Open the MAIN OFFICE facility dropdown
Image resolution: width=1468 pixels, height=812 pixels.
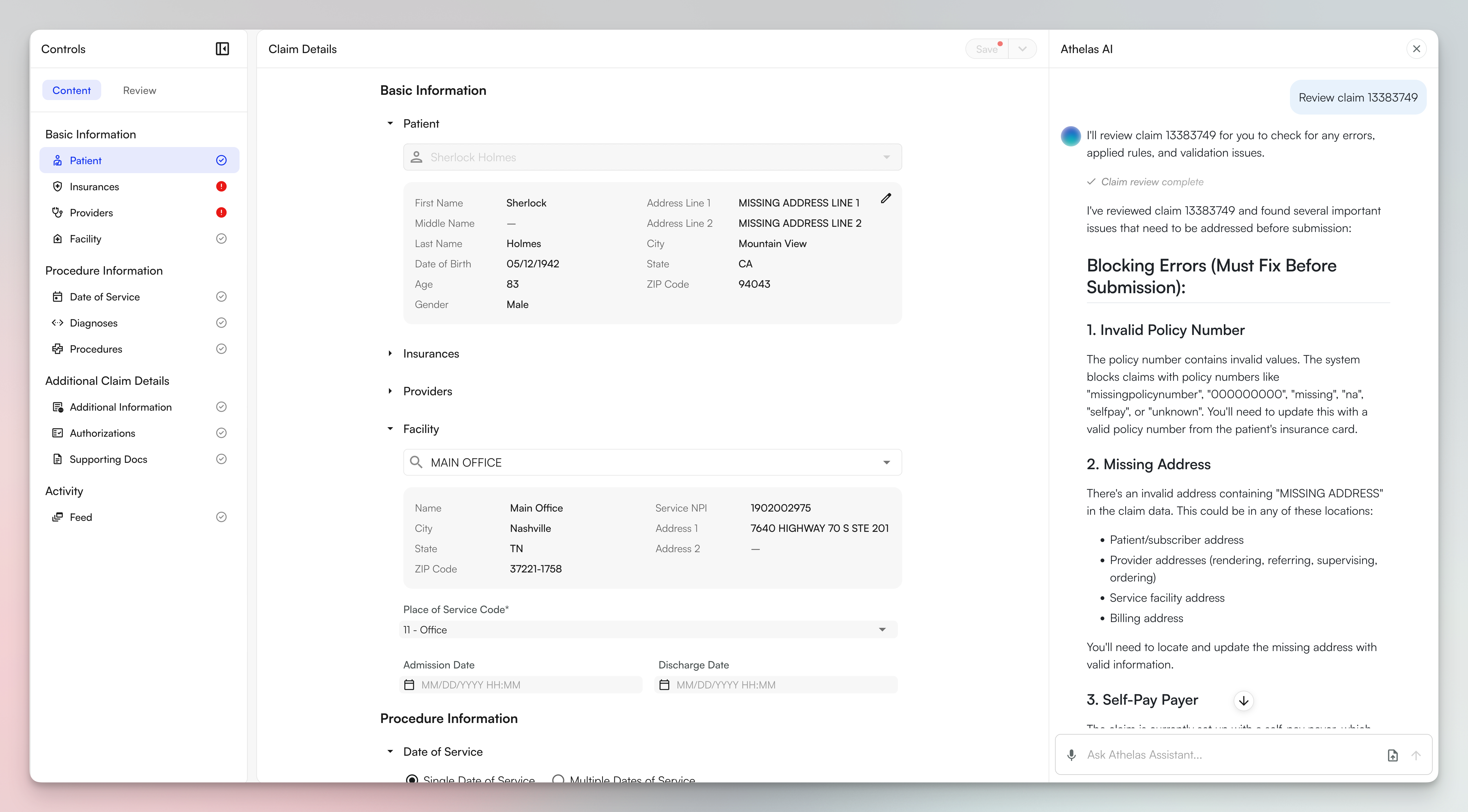tap(886, 462)
